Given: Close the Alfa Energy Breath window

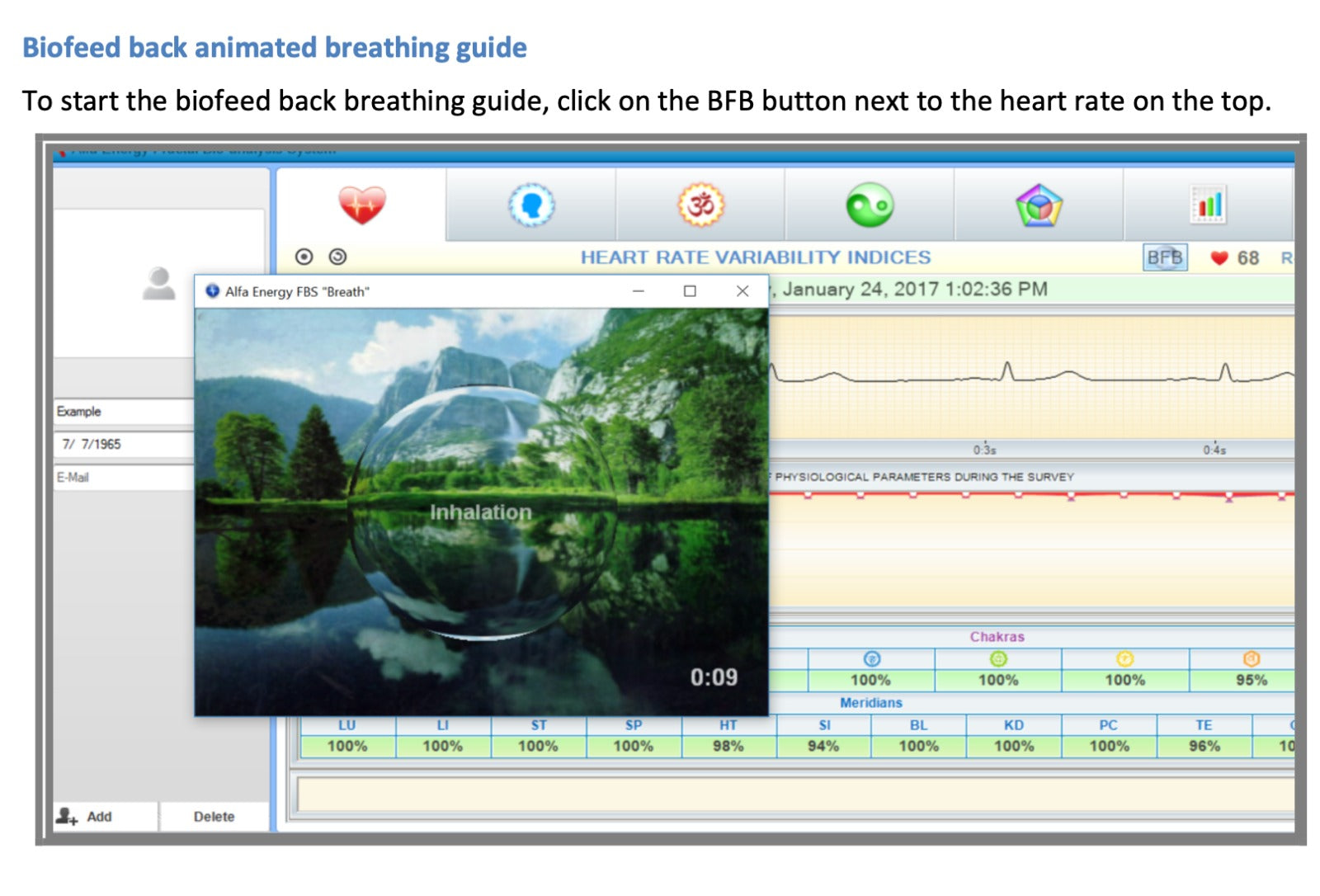Looking at the screenshot, I should click(x=742, y=291).
